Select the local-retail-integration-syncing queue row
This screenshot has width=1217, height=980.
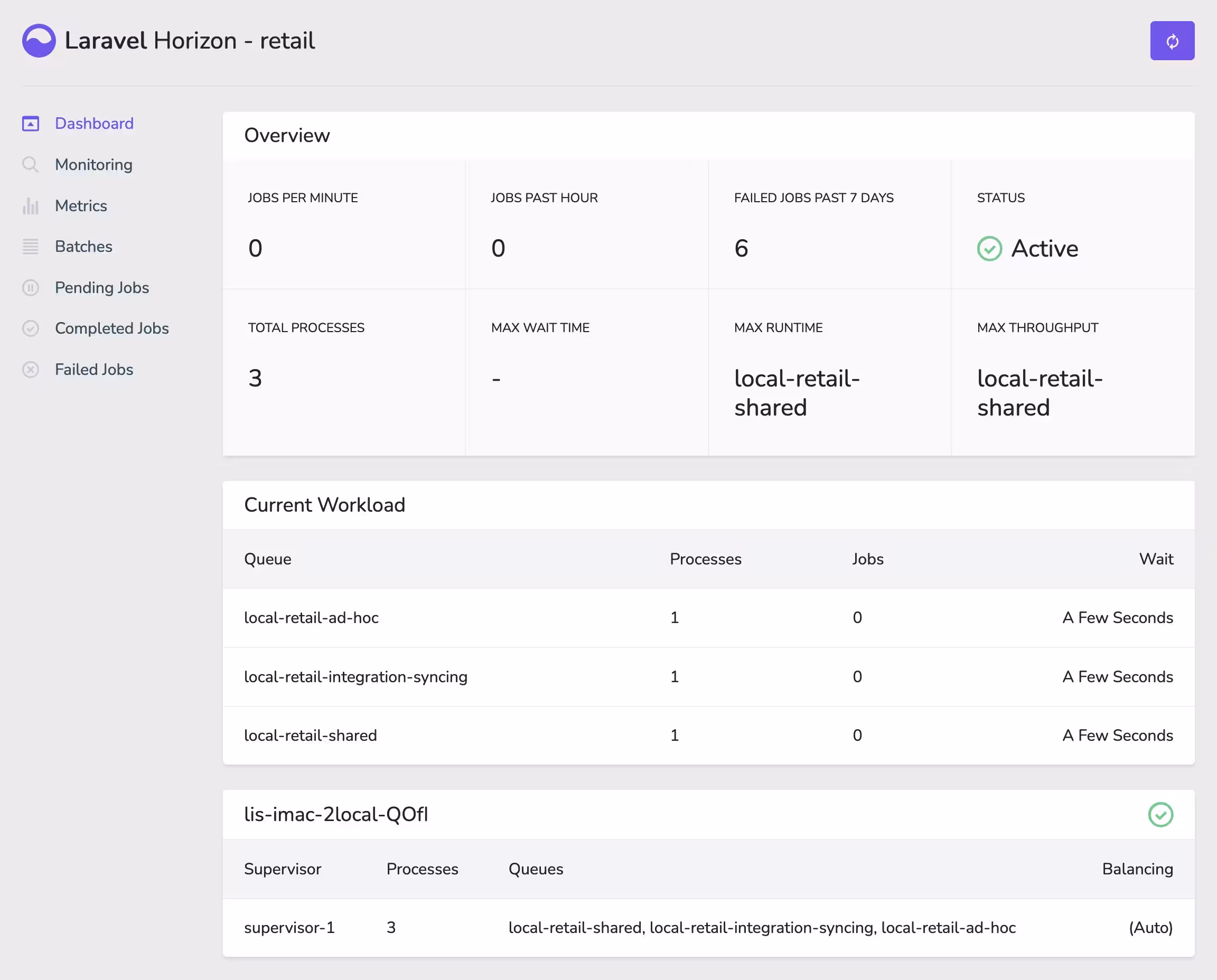click(355, 677)
